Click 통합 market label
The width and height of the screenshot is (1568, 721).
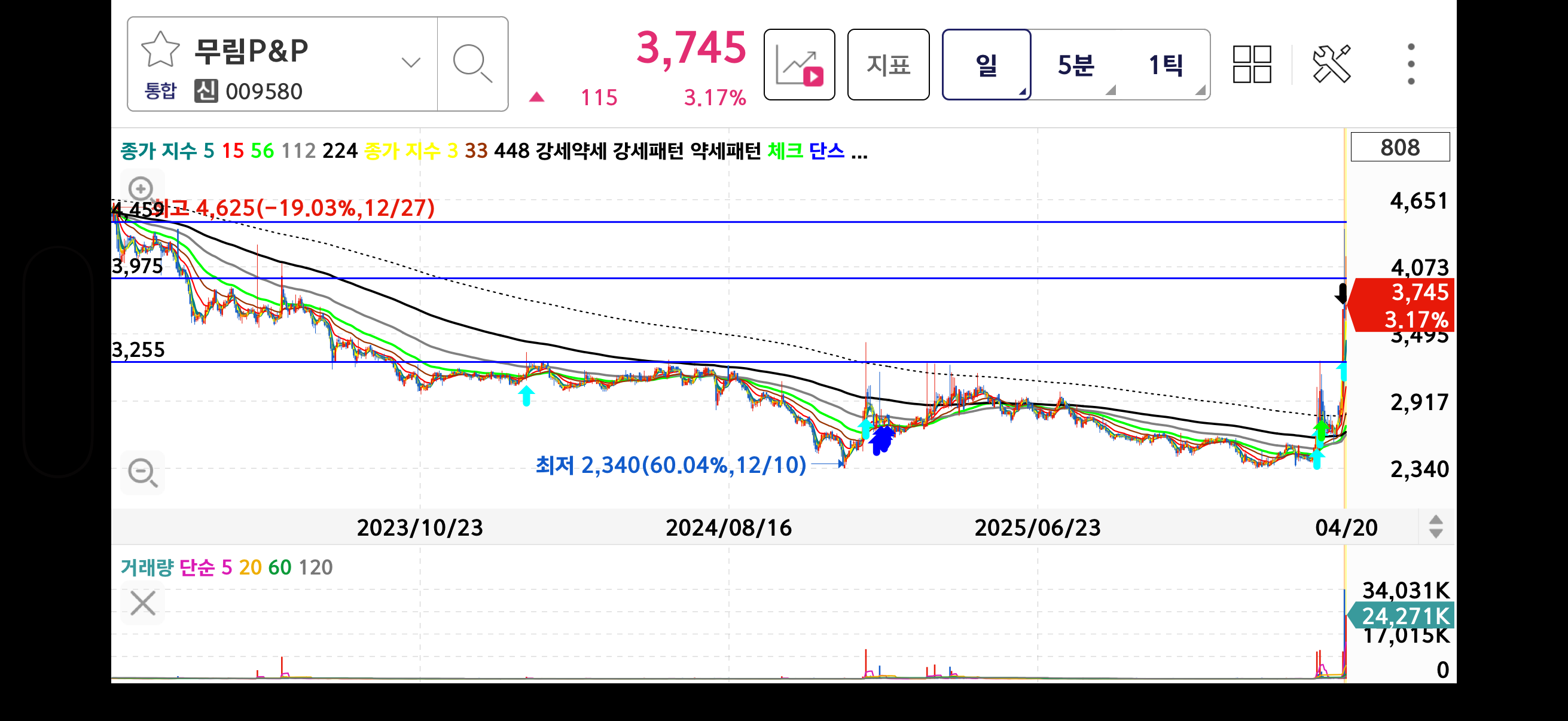coord(160,91)
